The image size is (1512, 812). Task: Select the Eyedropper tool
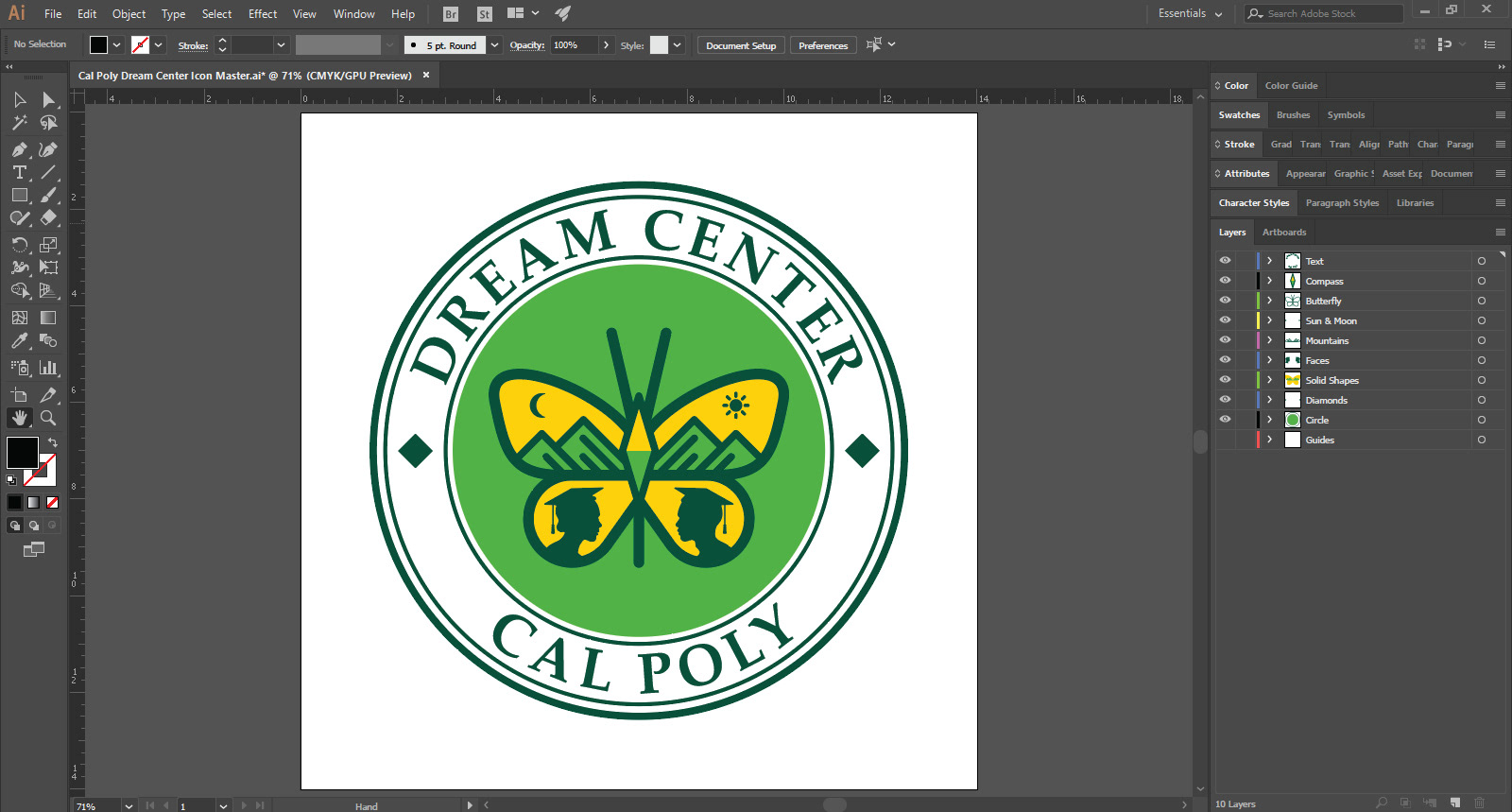tap(20, 340)
